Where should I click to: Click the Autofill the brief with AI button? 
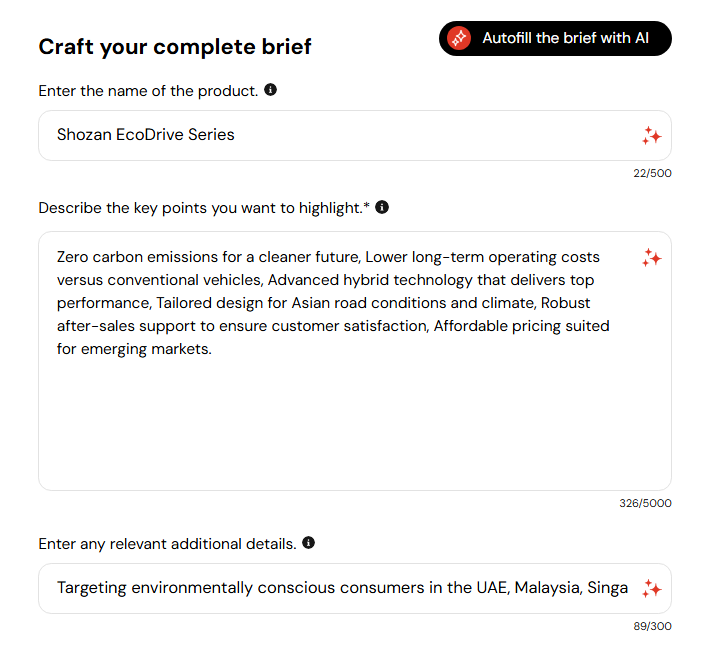point(555,38)
